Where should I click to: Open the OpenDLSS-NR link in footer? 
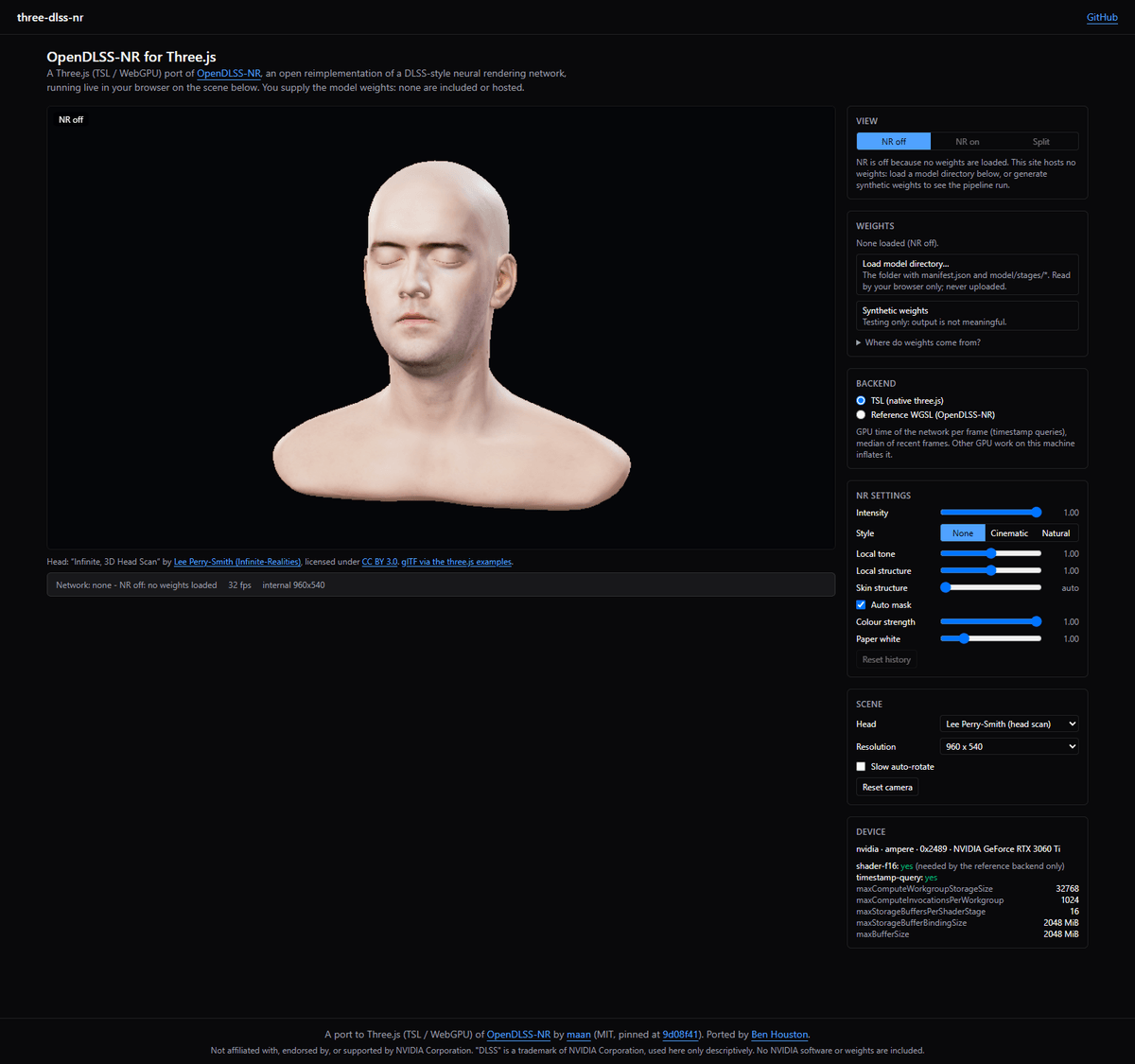tap(518, 1035)
